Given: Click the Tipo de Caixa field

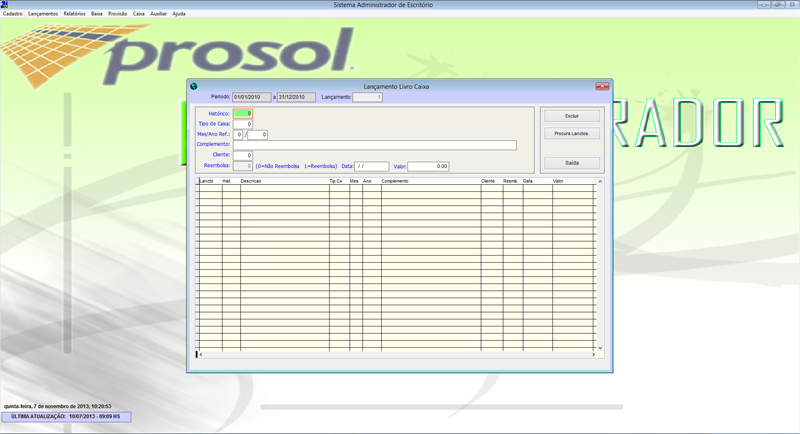Looking at the screenshot, I should click(x=243, y=124).
